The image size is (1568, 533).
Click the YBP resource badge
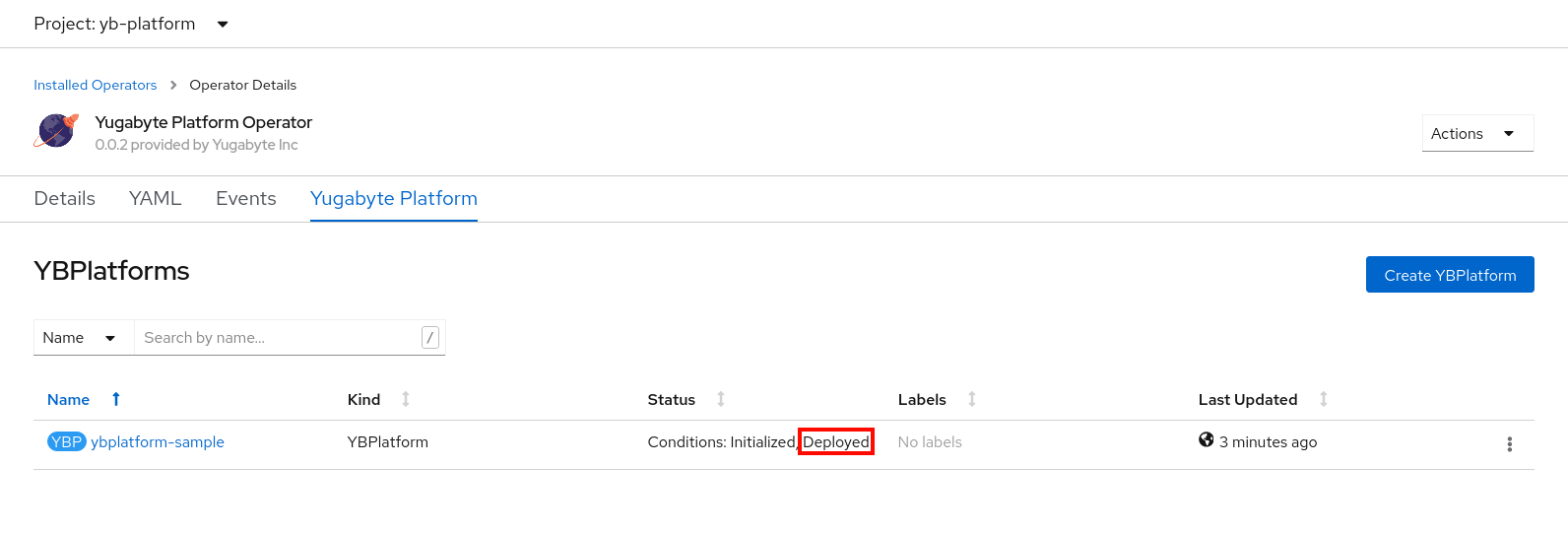[66, 442]
